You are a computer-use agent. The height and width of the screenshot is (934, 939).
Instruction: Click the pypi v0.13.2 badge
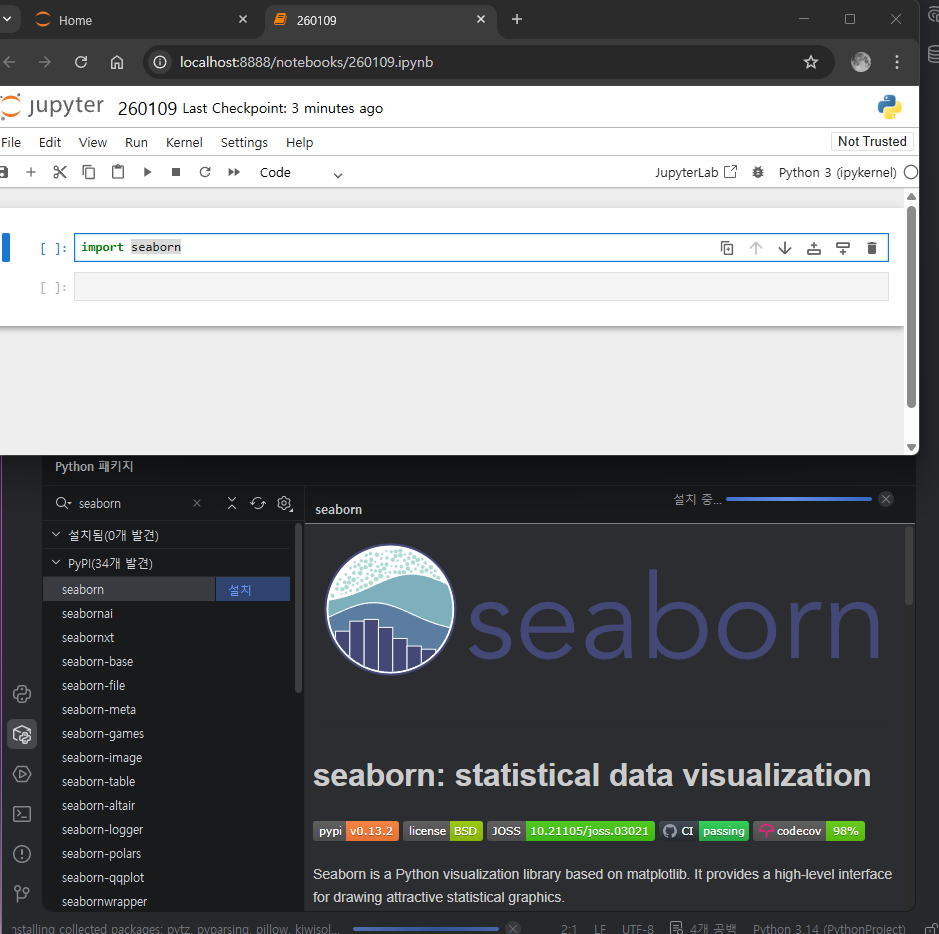tap(356, 831)
